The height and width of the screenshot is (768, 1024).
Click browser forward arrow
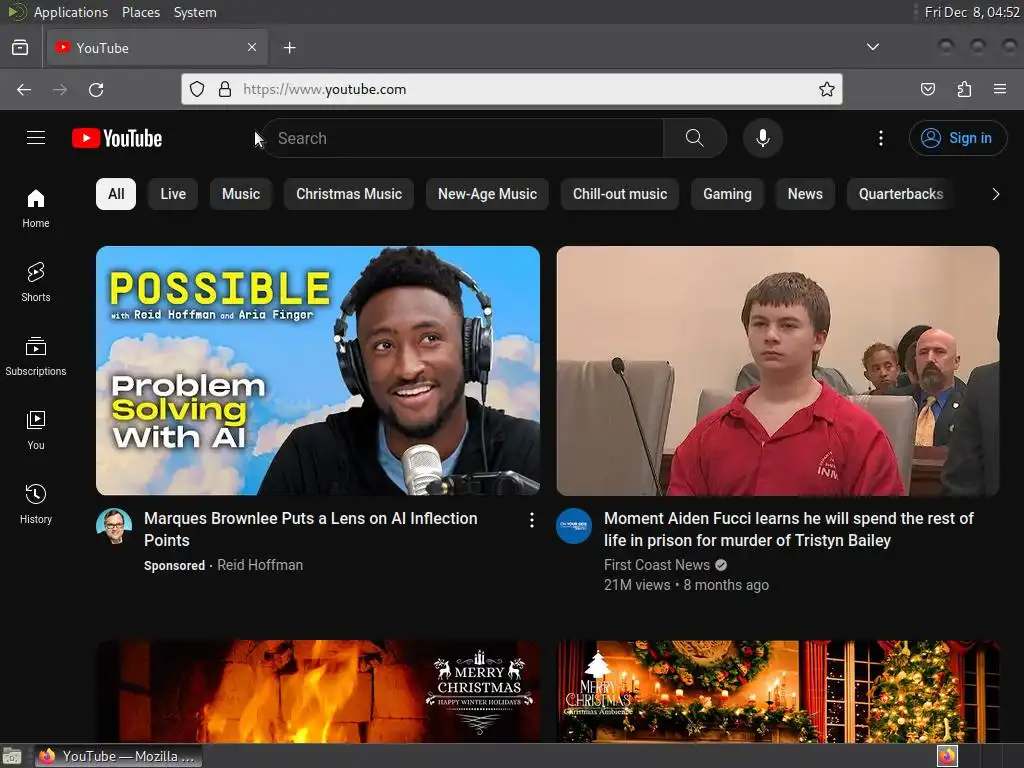[60, 89]
